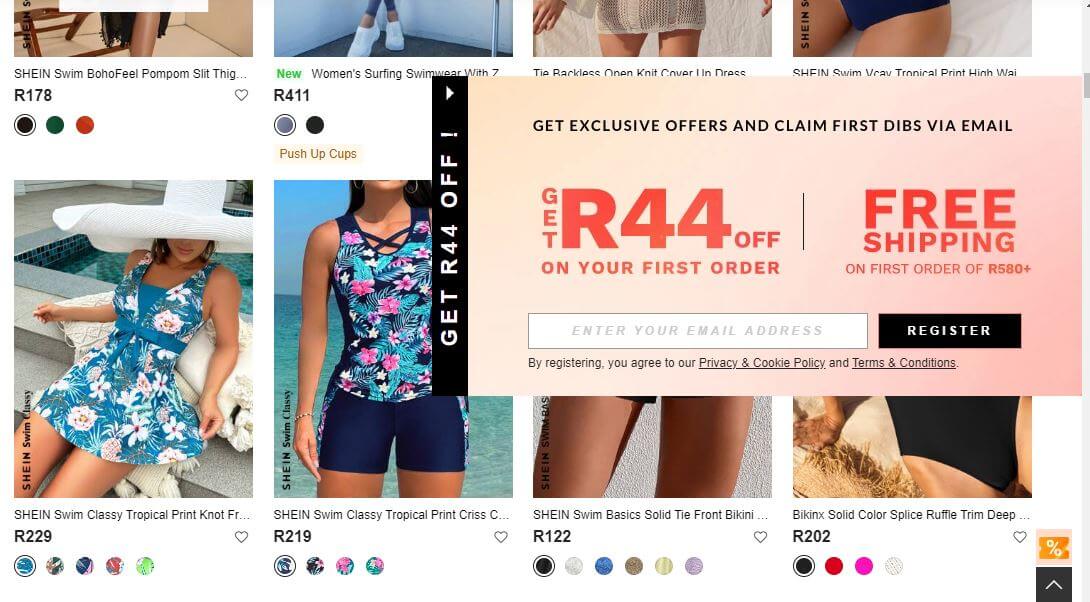This screenshot has height=602, width=1090.
Task: Choose the red swatch under R178
Action: (x=85, y=125)
